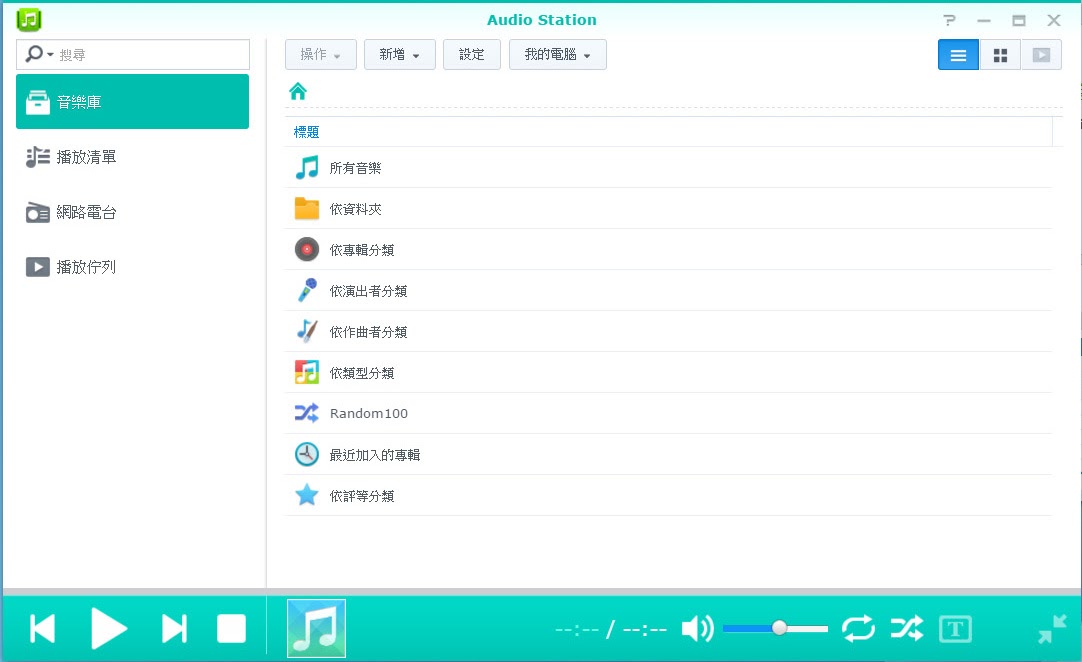Open the search options magnifier dropdown
Screen dimensions: 1082x662
39,54
